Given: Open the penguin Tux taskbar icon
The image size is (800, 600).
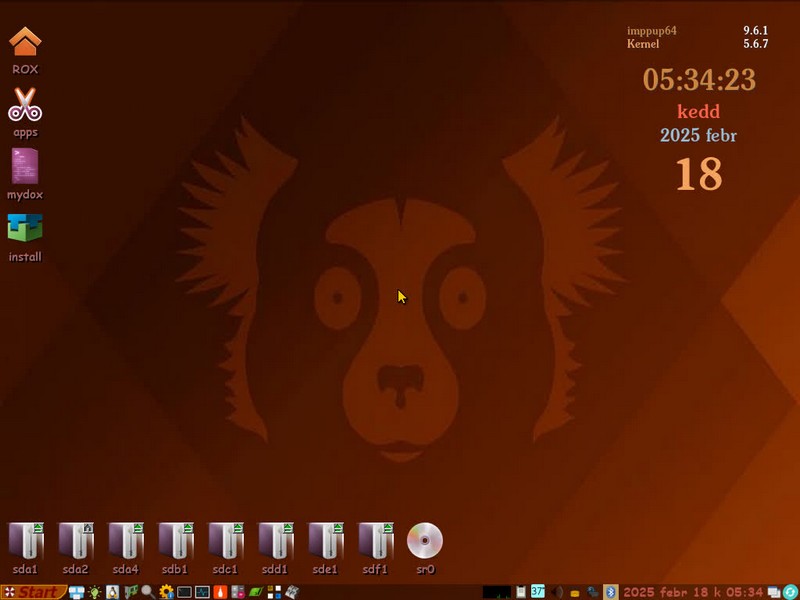Looking at the screenshot, I should (x=112, y=592).
